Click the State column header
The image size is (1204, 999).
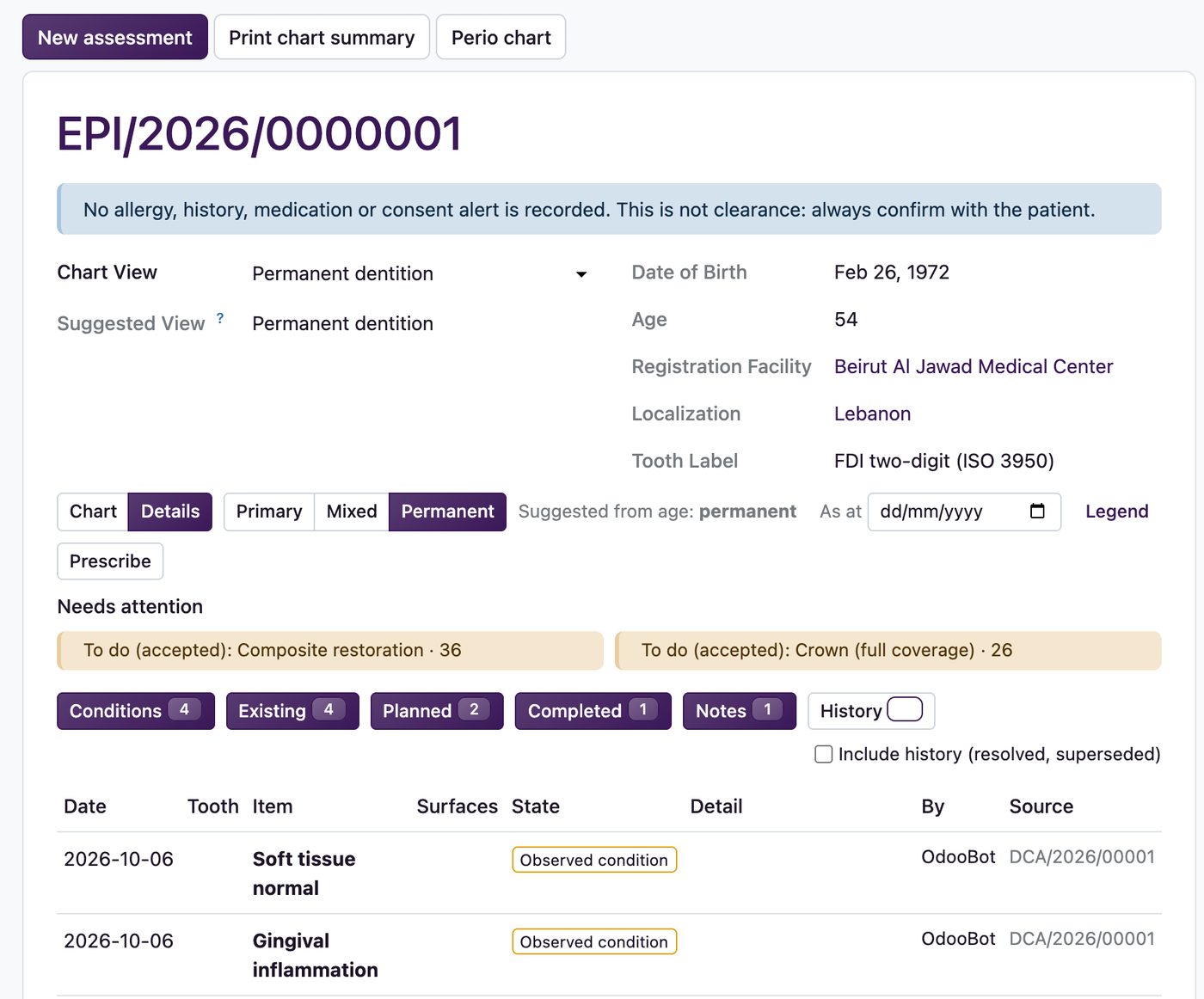tap(536, 806)
